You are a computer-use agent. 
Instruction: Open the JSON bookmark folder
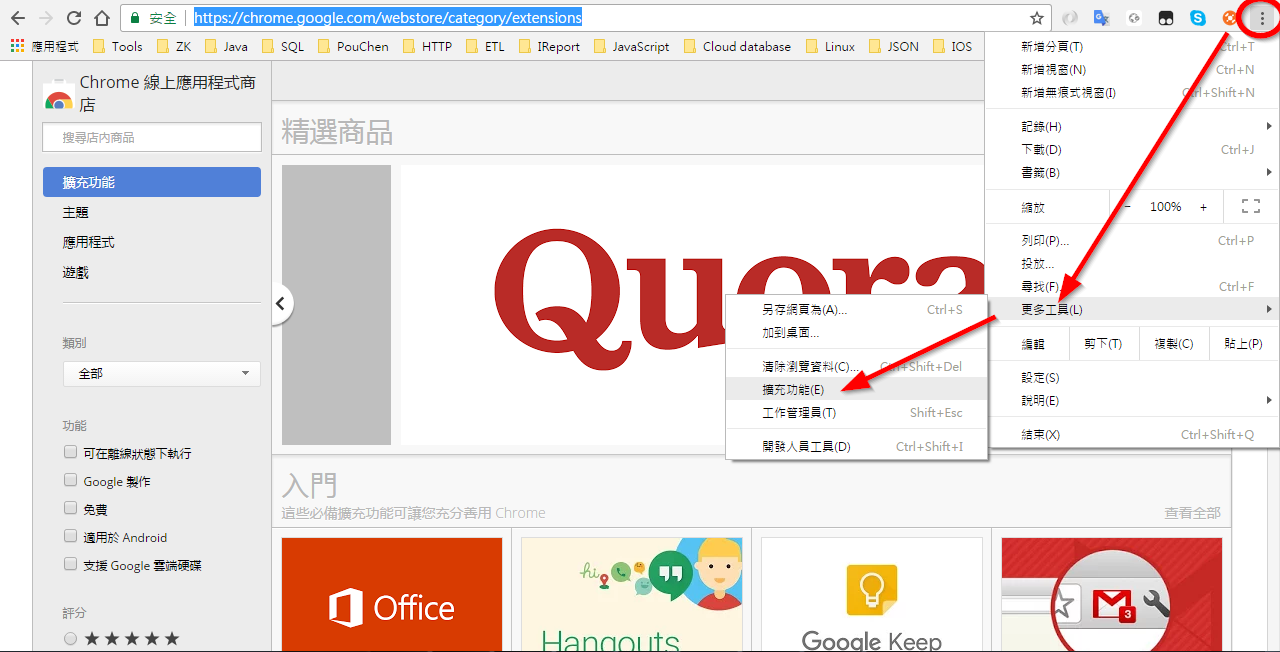[x=895, y=46]
